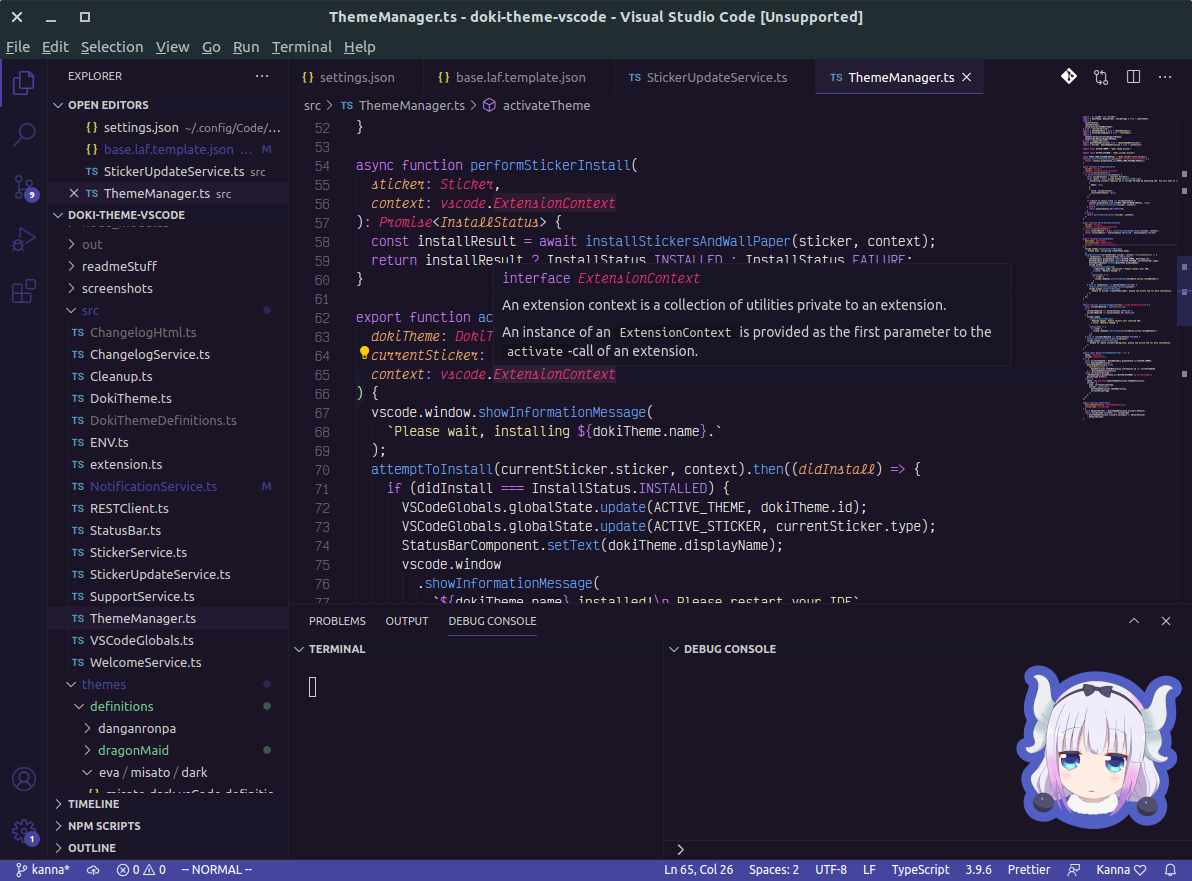
Task: Toggle the editor layout icon
Action: coord(1132,77)
